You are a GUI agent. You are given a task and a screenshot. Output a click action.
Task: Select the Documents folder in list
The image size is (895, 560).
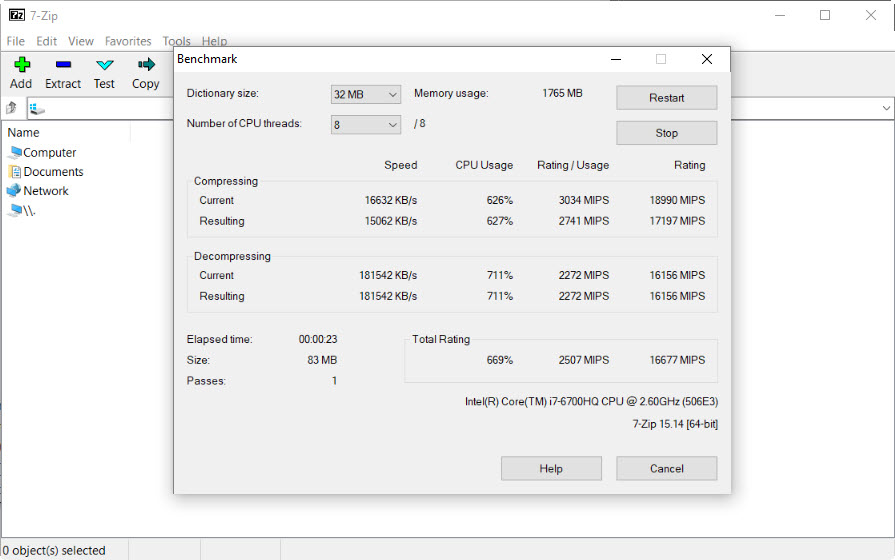53,172
